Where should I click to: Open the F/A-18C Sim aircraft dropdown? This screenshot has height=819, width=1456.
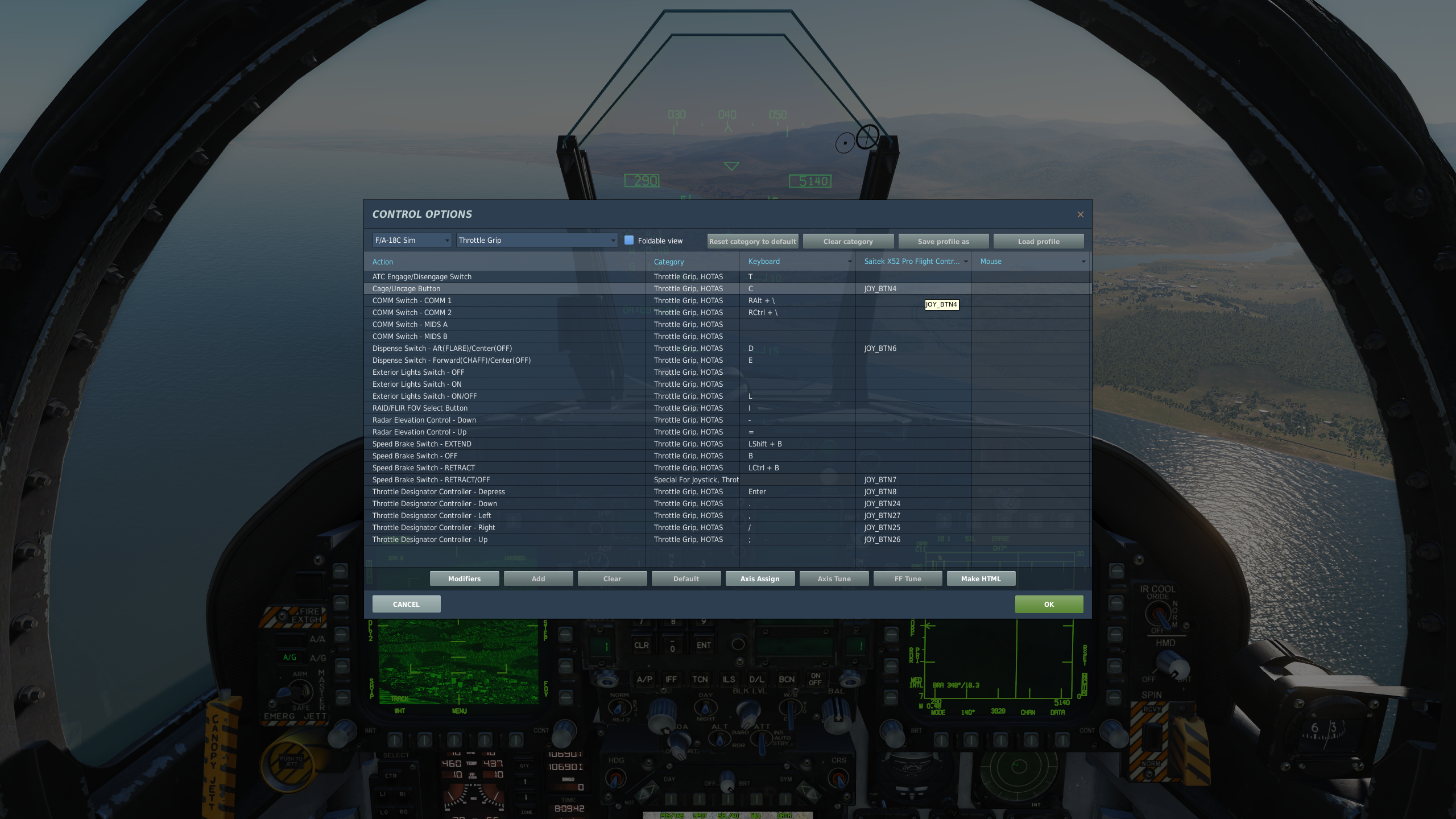coord(412,240)
